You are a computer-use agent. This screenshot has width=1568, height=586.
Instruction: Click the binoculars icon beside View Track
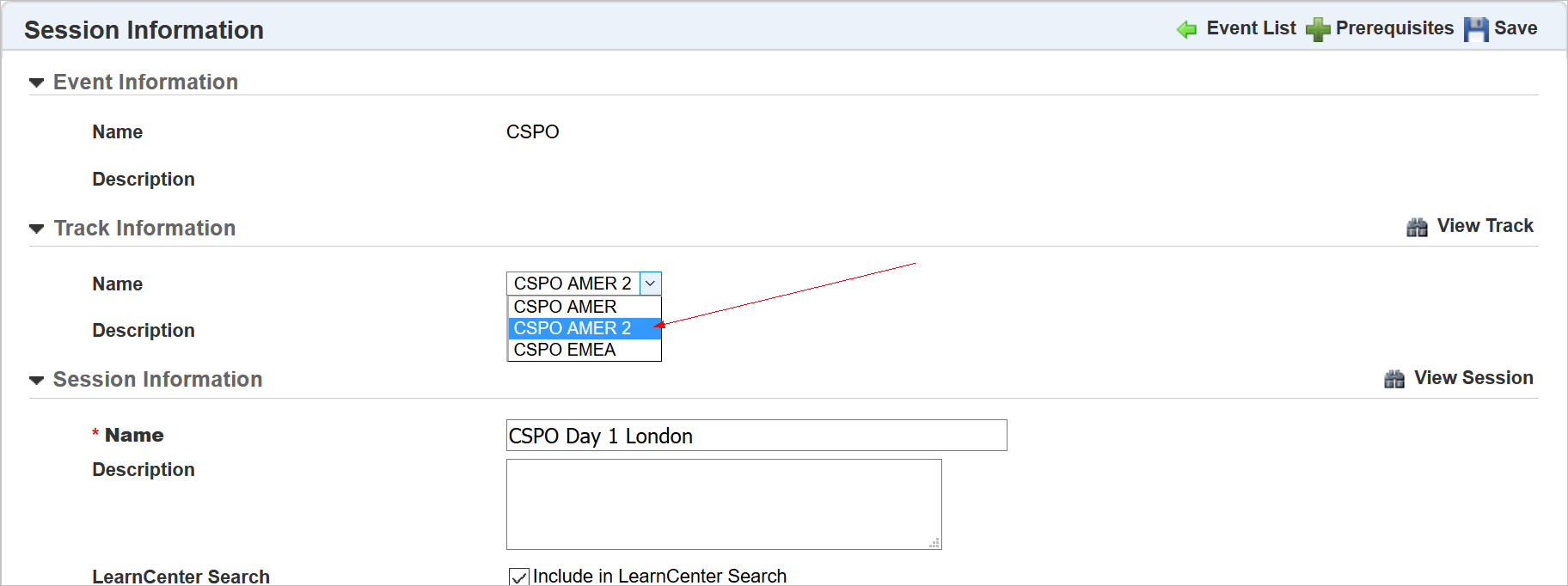pos(1417,227)
